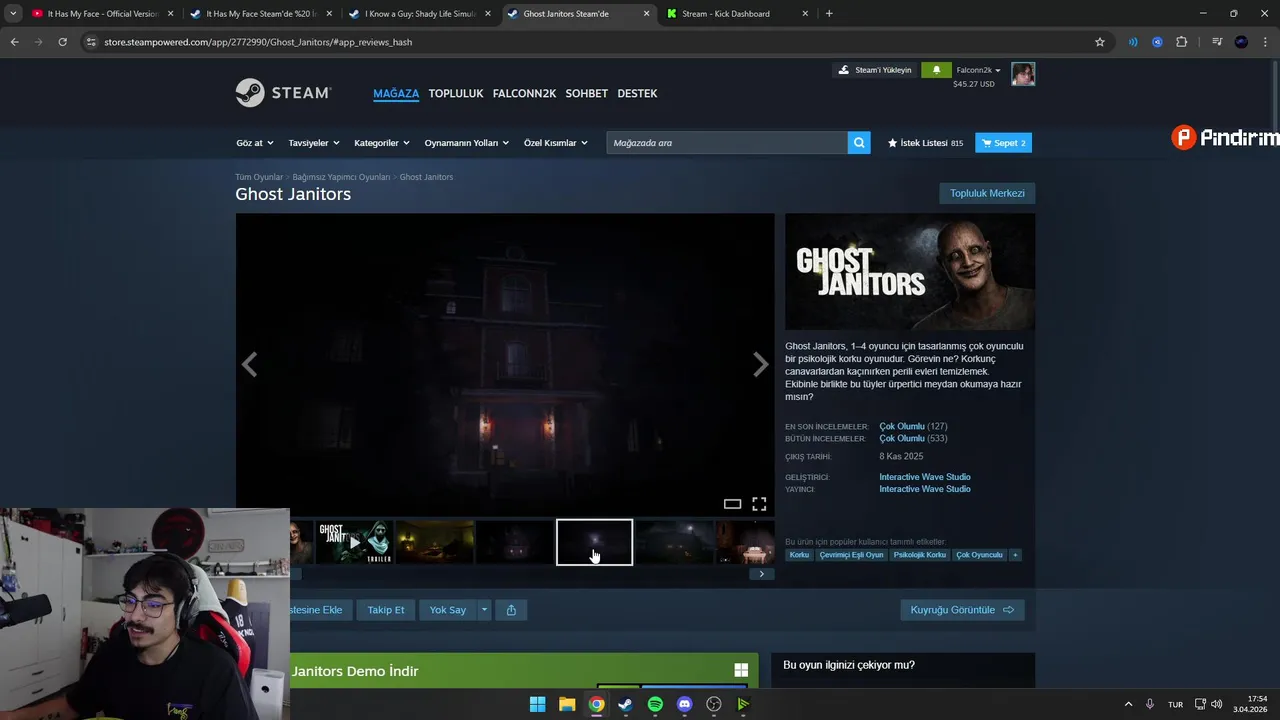This screenshot has height=720, width=1280.
Task: Open TOPLULUK in Steam header
Action: tap(456, 93)
